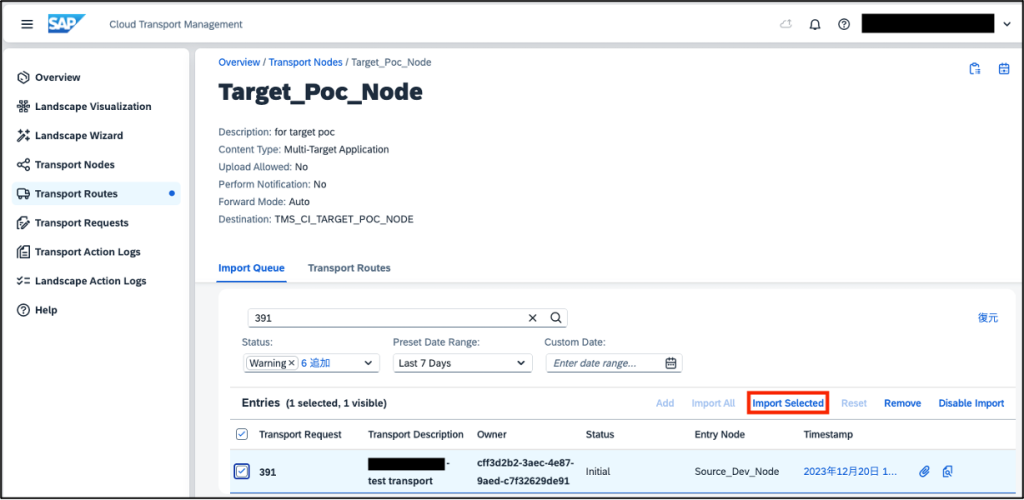Open the help question mark icon in header
Screen dimensions: 1024x500
tap(844, 25)
